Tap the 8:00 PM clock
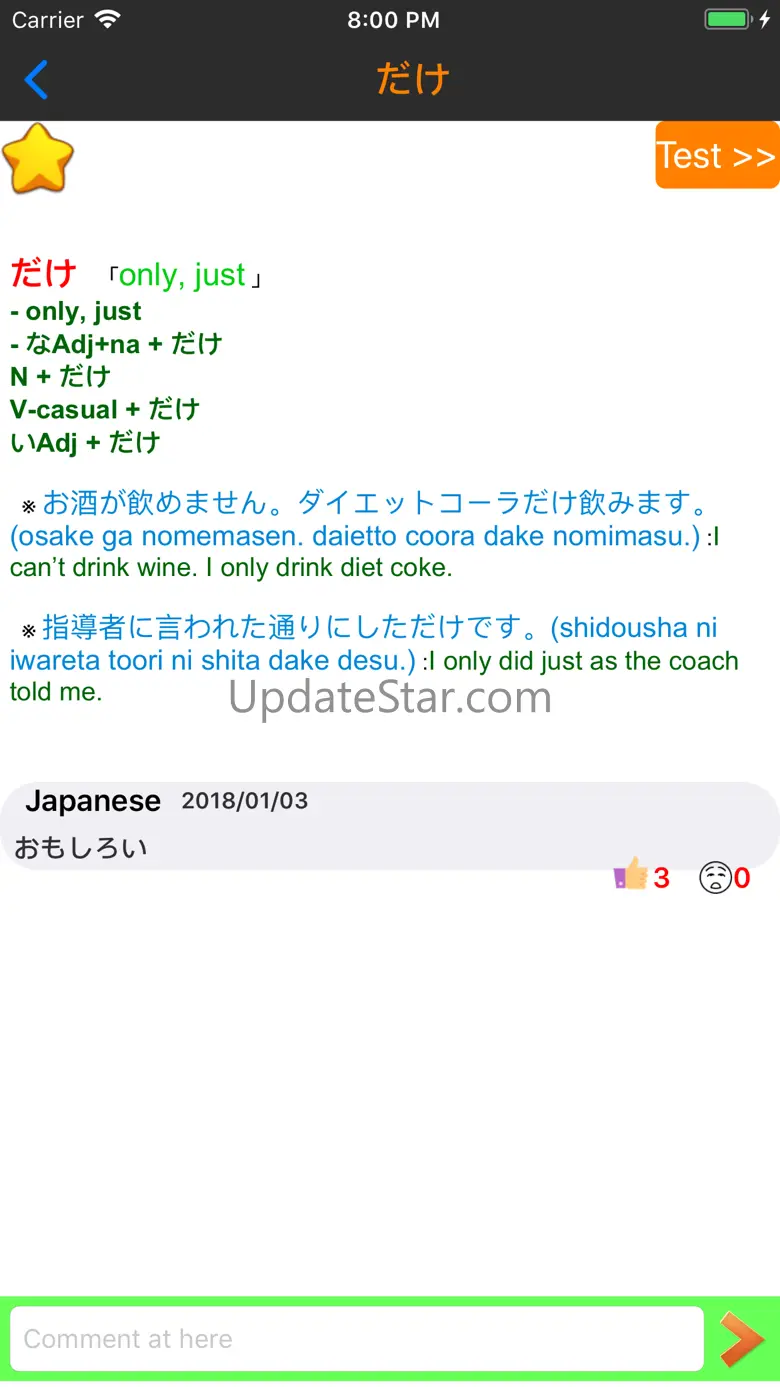 (x=393, y=20)
